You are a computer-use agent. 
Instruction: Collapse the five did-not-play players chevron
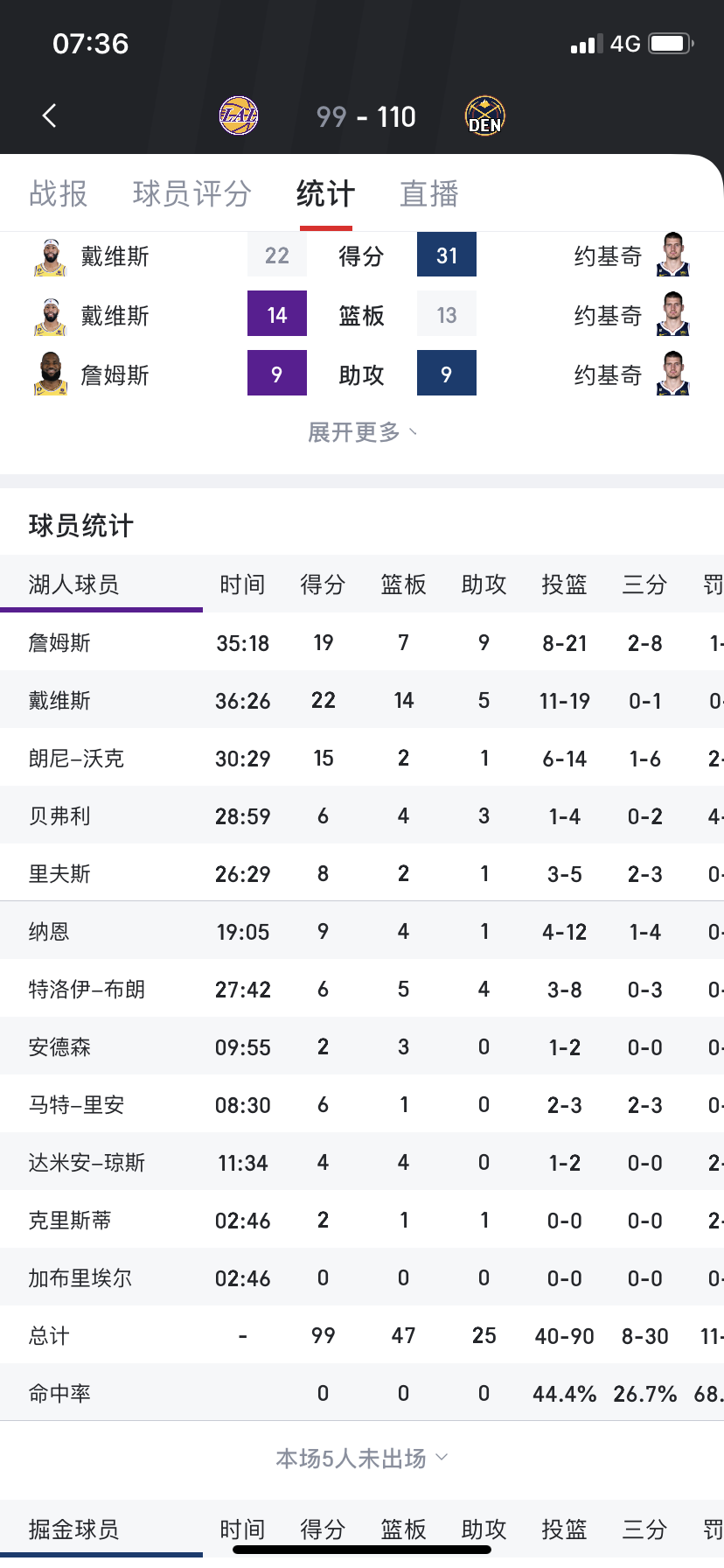pyautogui.click(x=442, y=1457)
